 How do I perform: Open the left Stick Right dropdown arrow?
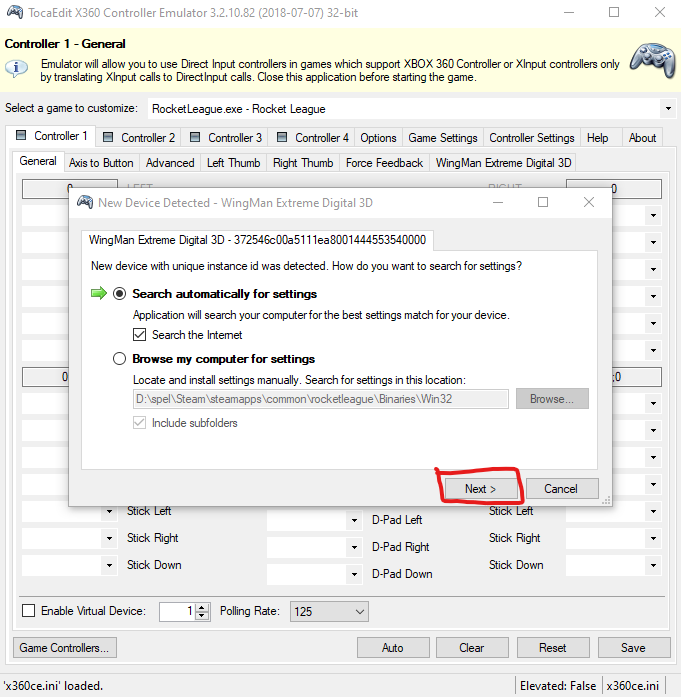109,538
